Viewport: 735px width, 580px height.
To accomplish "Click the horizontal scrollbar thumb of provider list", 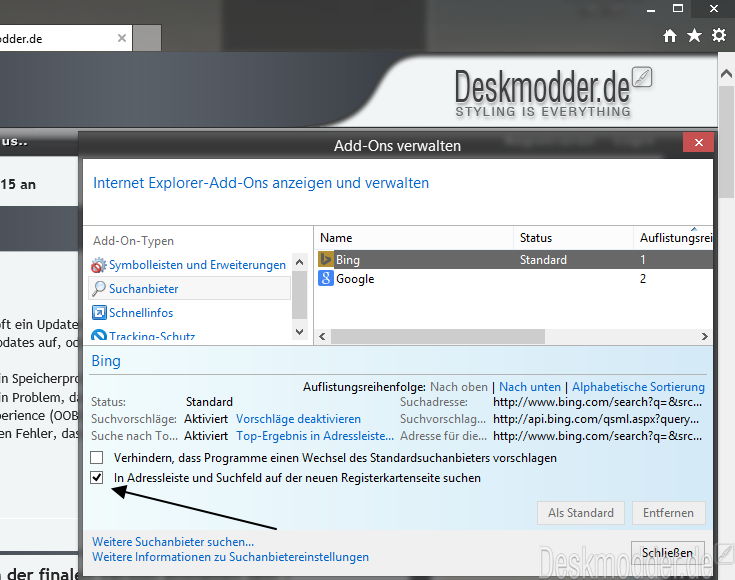I will [x=438, y=336].
